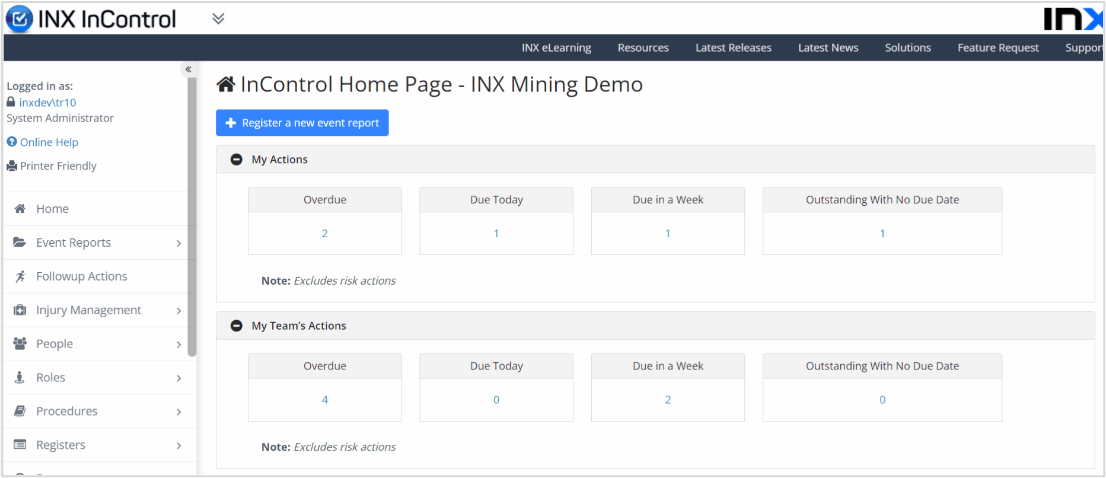Expand the double chevron beside INX InControl title
The image size is (1106, 478).
(219, 18)
